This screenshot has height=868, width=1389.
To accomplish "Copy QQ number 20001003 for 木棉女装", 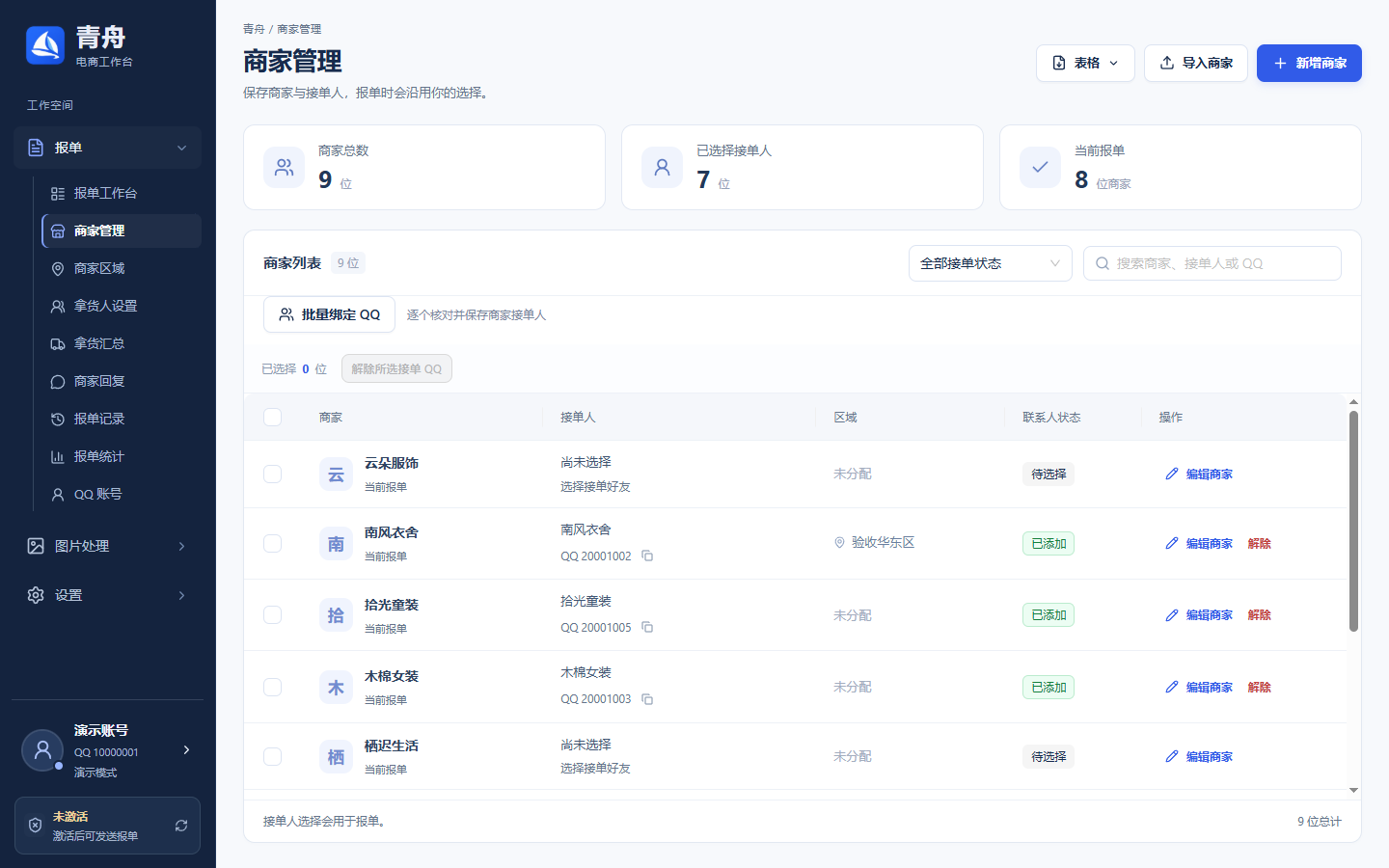I will pos(647,698).
